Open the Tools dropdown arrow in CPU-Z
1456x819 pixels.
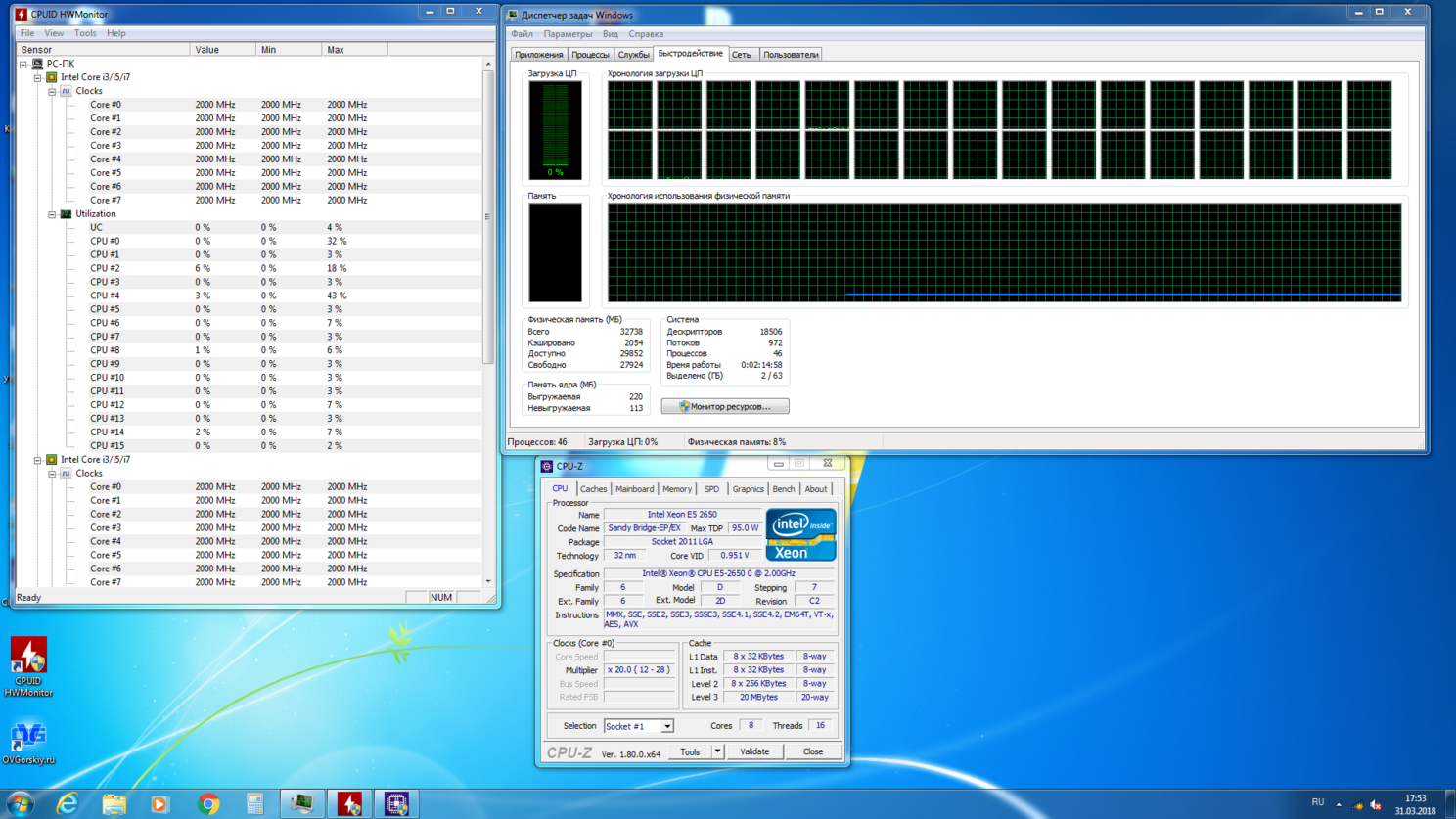point(717,751)
